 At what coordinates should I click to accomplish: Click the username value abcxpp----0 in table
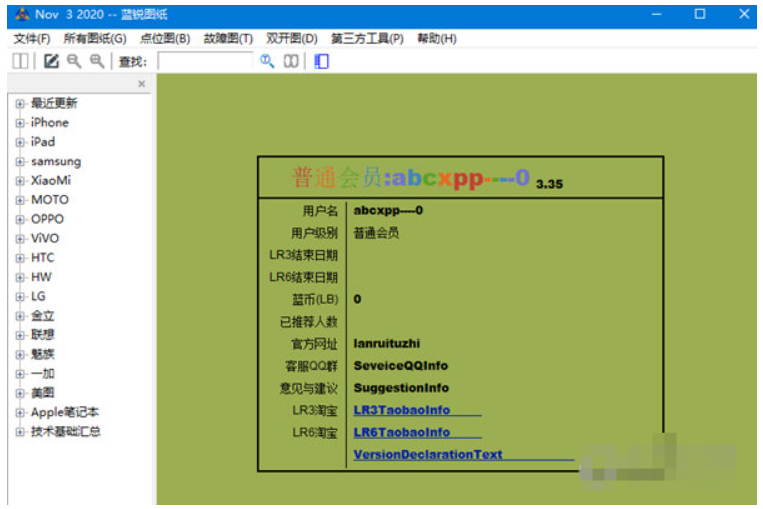388,210
